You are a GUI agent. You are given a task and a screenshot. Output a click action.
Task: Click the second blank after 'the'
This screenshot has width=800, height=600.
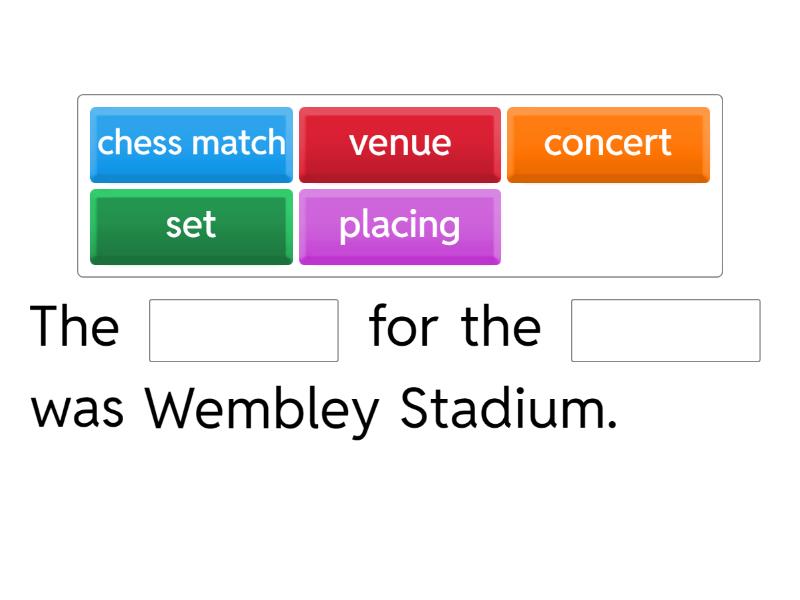(665, 330)
